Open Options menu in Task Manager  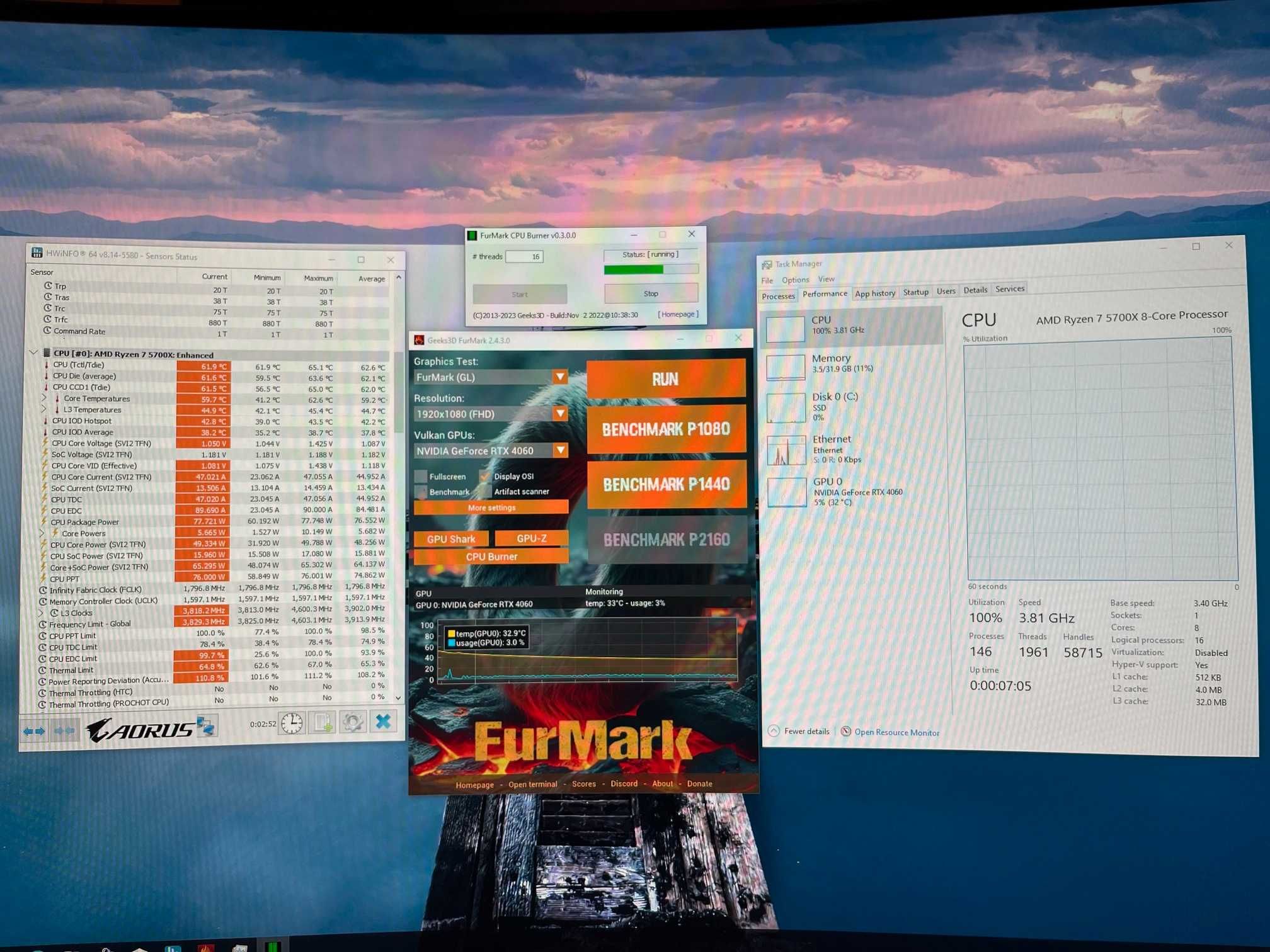point(795,280)
